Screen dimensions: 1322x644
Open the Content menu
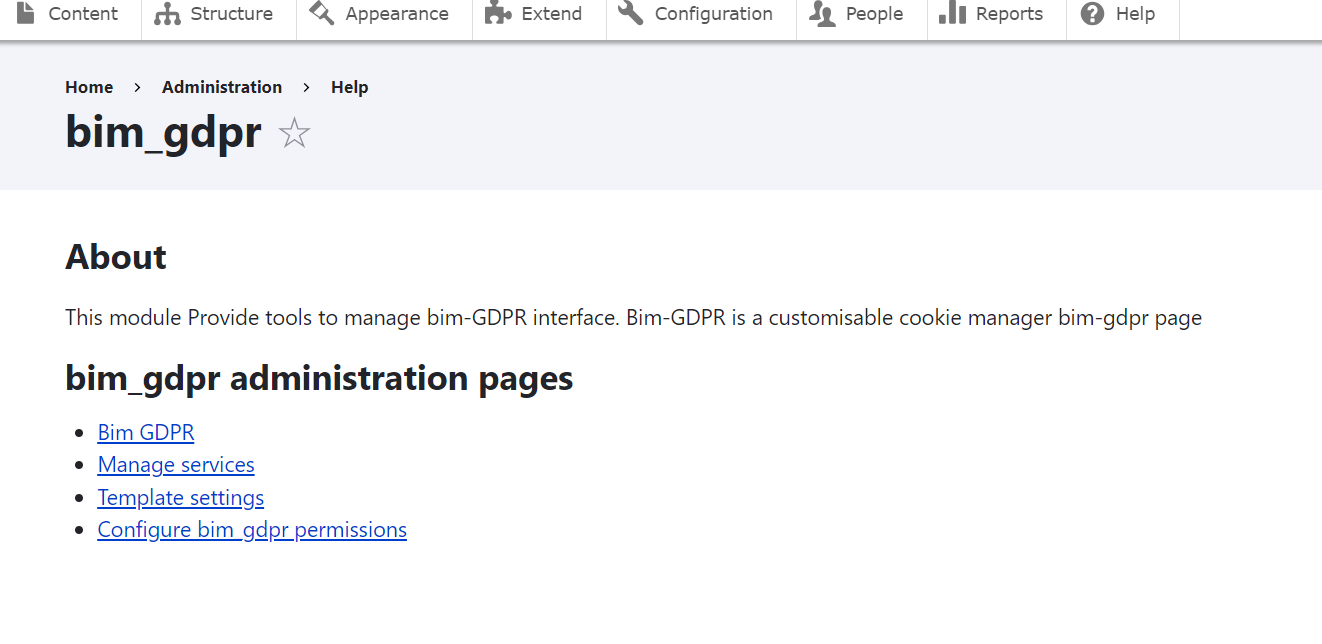click(x=82, y=14)
